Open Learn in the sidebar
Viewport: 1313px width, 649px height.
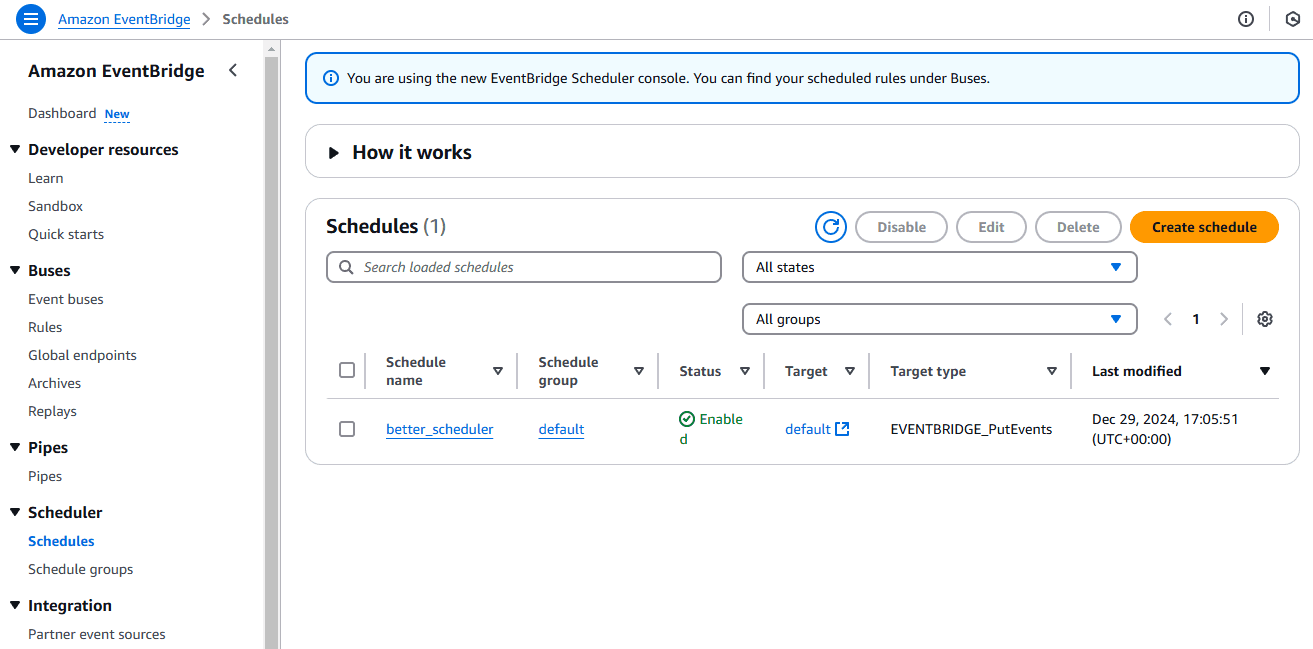click(x=46, y=178)
